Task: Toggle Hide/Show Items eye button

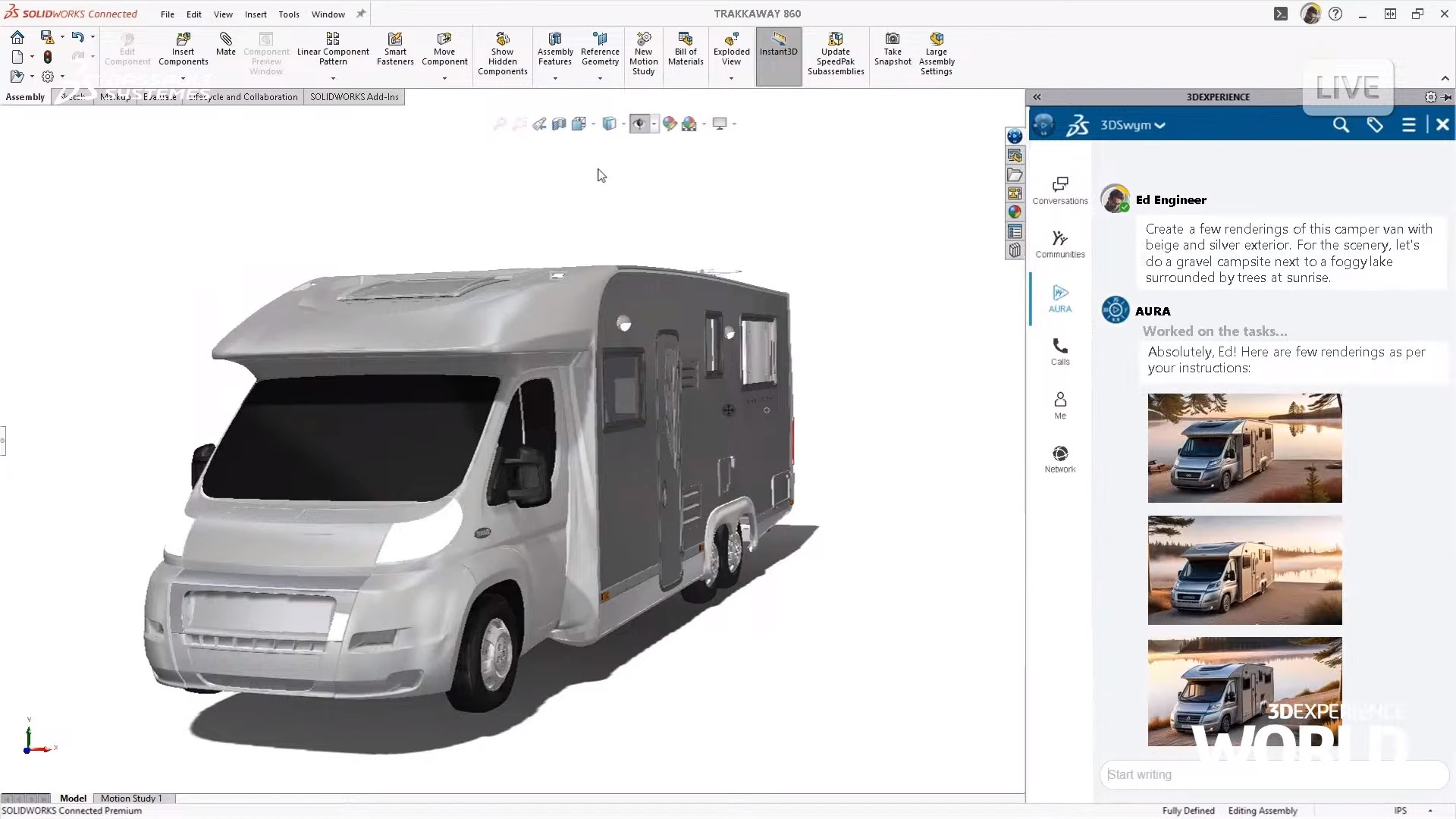Action: [639, 124]
